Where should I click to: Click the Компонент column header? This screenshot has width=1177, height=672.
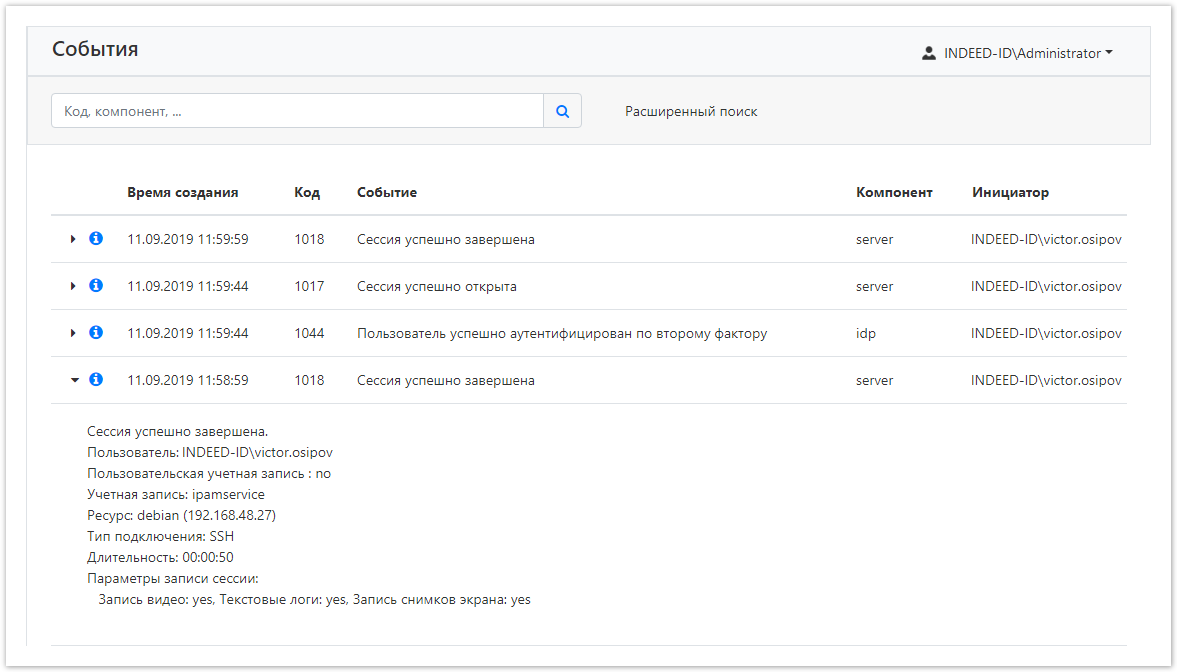[x=894, y=192]
